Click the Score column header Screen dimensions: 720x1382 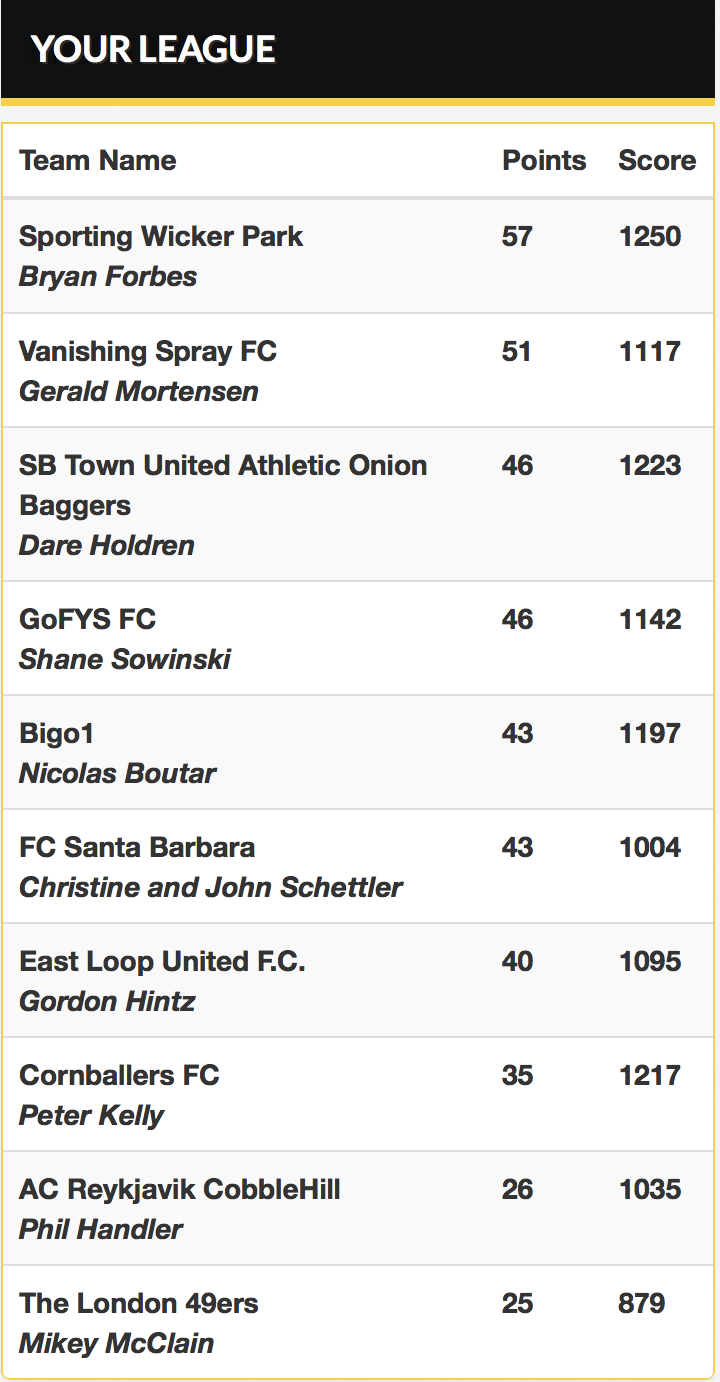click(x=657, y=160)
